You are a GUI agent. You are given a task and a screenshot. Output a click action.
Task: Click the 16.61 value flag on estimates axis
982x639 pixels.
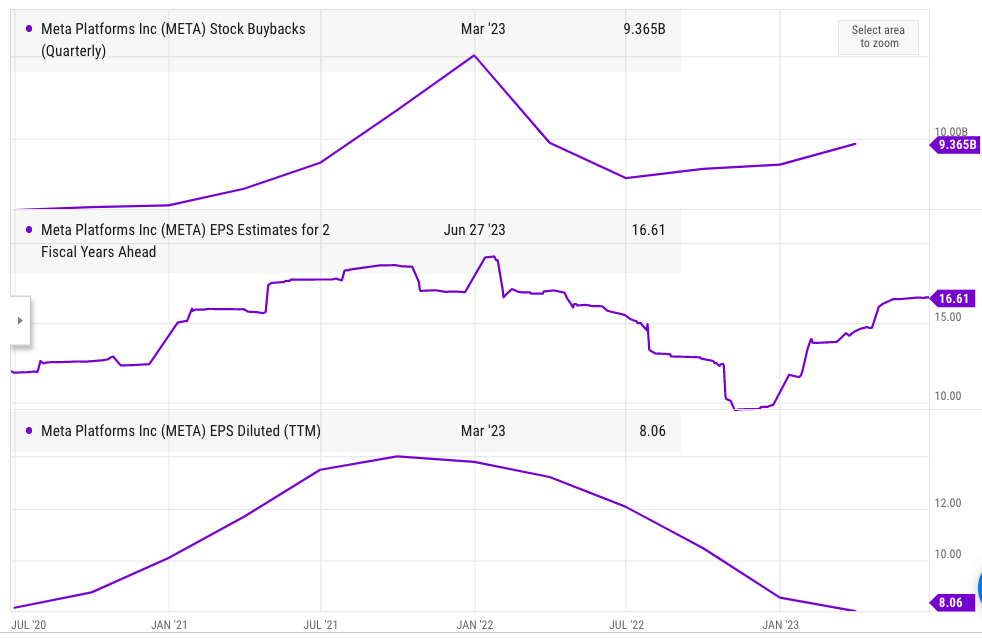[953, 299]
